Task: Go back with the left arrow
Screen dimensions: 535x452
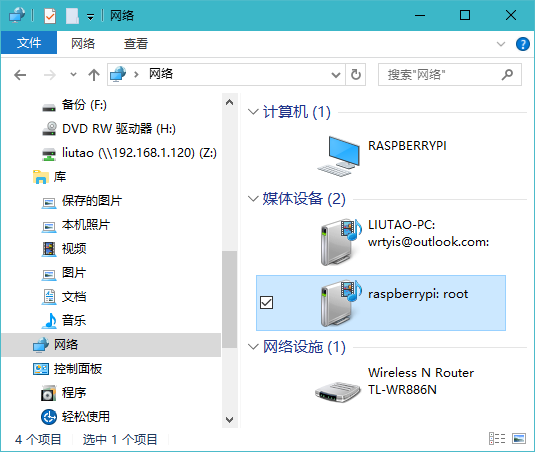Action: 20,75
